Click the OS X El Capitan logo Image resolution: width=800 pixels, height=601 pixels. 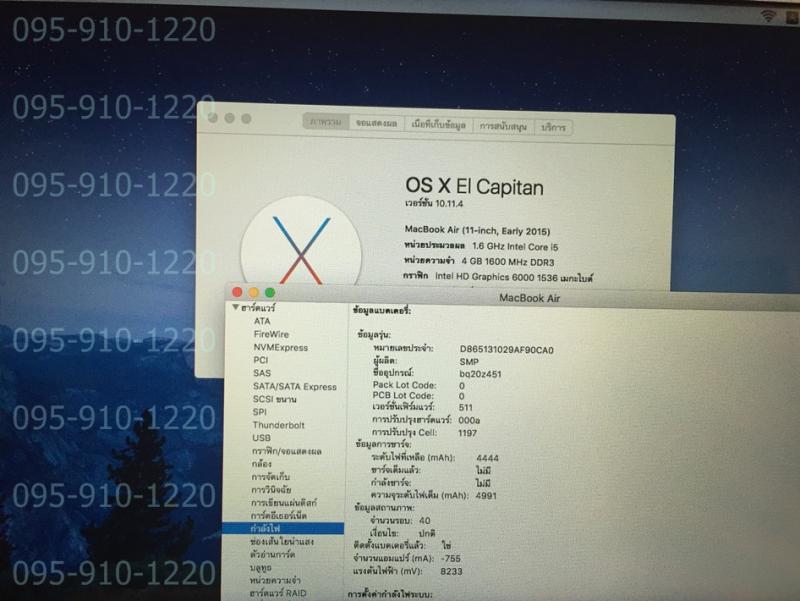point(301,244)
